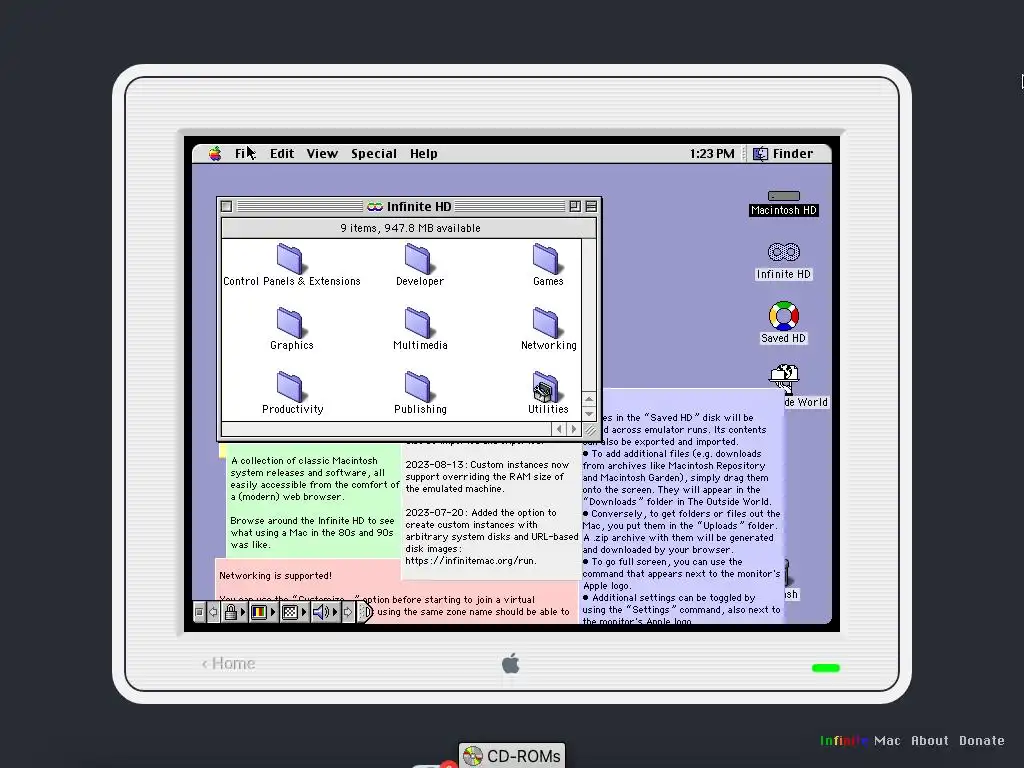Click the Infinite HD window zoom box
The width and height of the screenshot is (1024, 768).
[575, 206]
